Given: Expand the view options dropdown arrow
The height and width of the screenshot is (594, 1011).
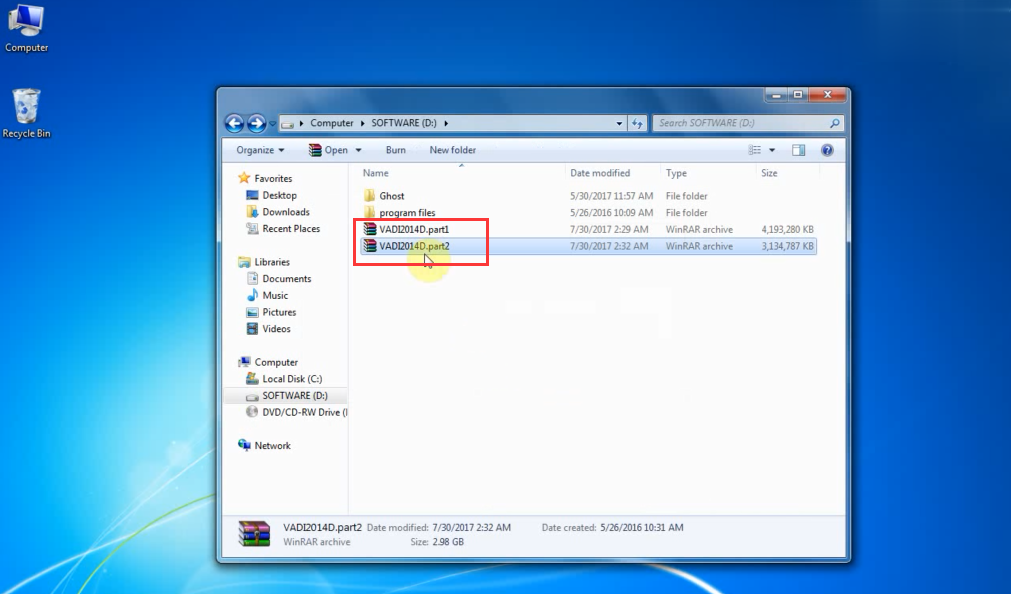Looking at the screenshot, I should 772,150.
